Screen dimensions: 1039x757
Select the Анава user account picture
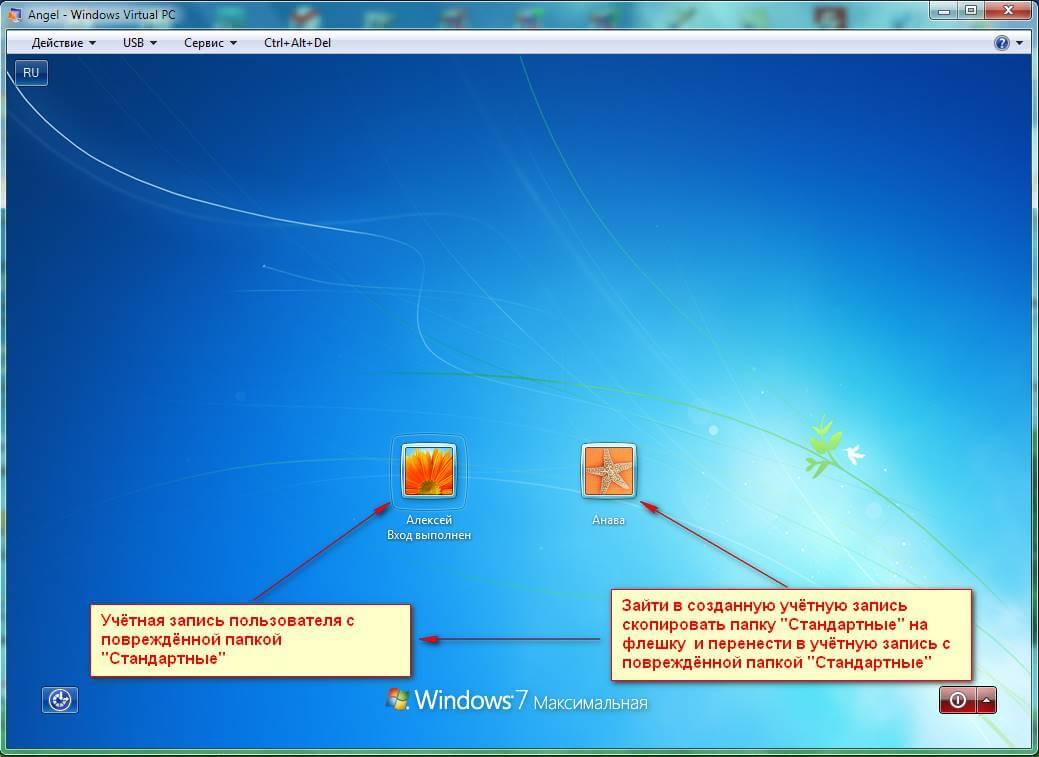pos(608,471)
